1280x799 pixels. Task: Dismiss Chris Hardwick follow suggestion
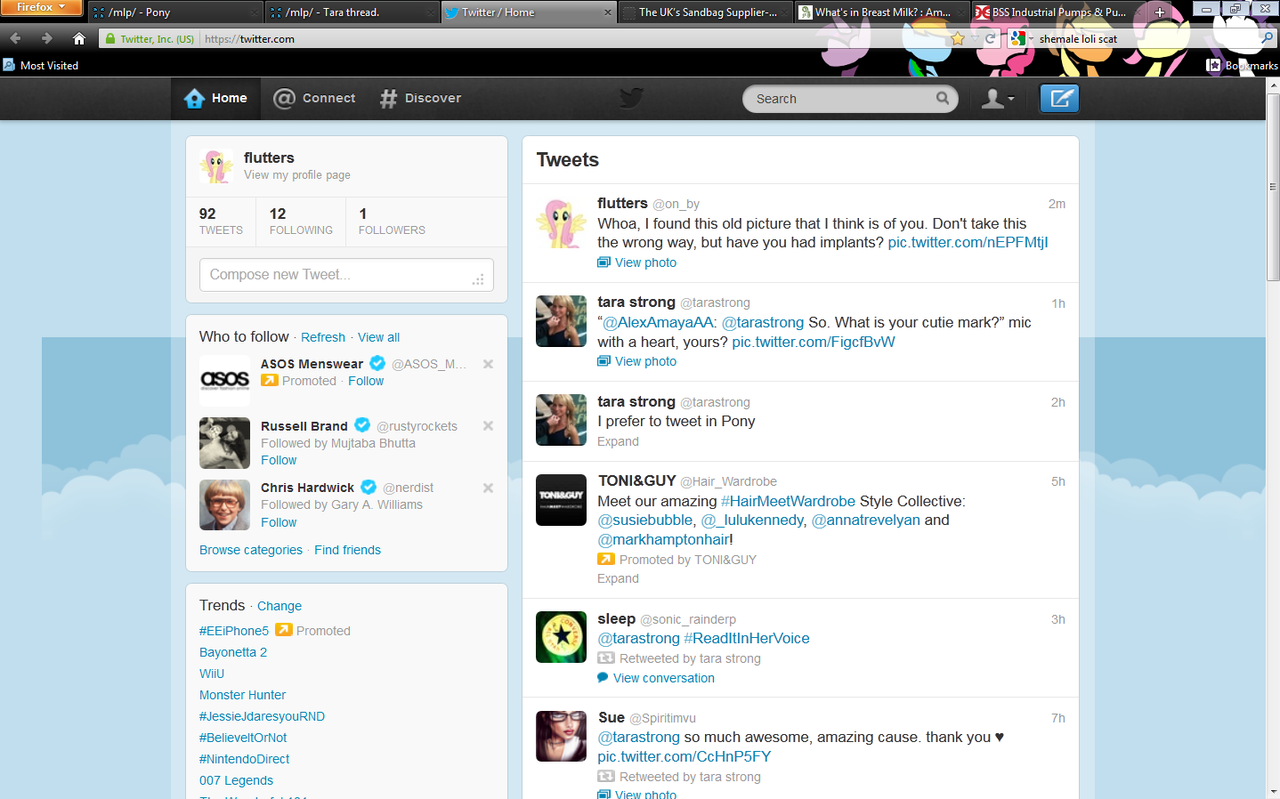[488, 488]
